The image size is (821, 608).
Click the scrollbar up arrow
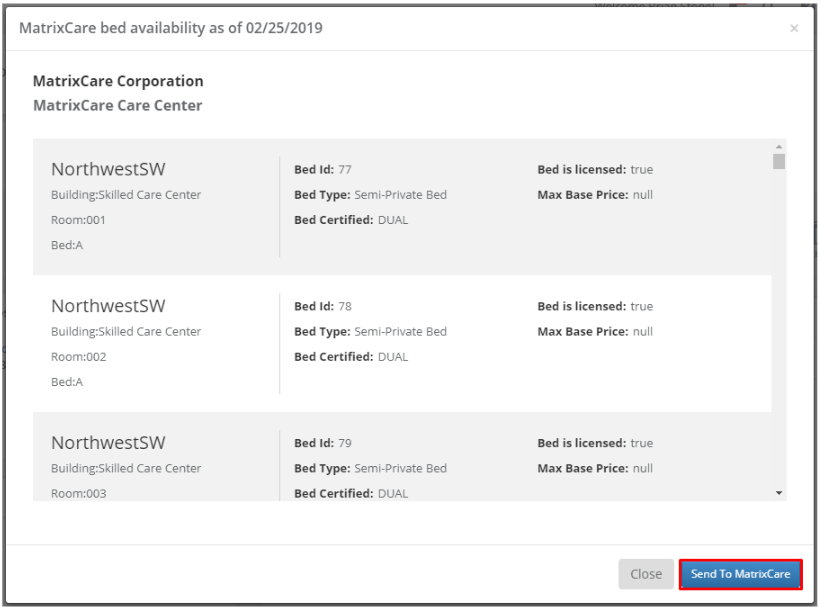pyautogui.click(x=779, y=147)
